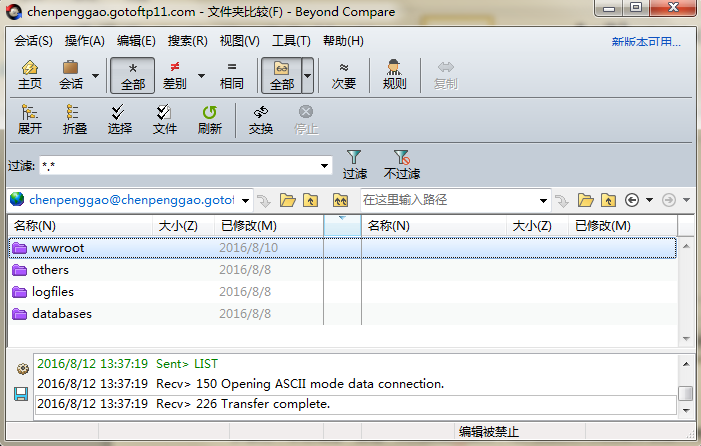Toggle the 全部 show-all asterisk filter
The height and width of the screenshot is (446, 701).
132,75
